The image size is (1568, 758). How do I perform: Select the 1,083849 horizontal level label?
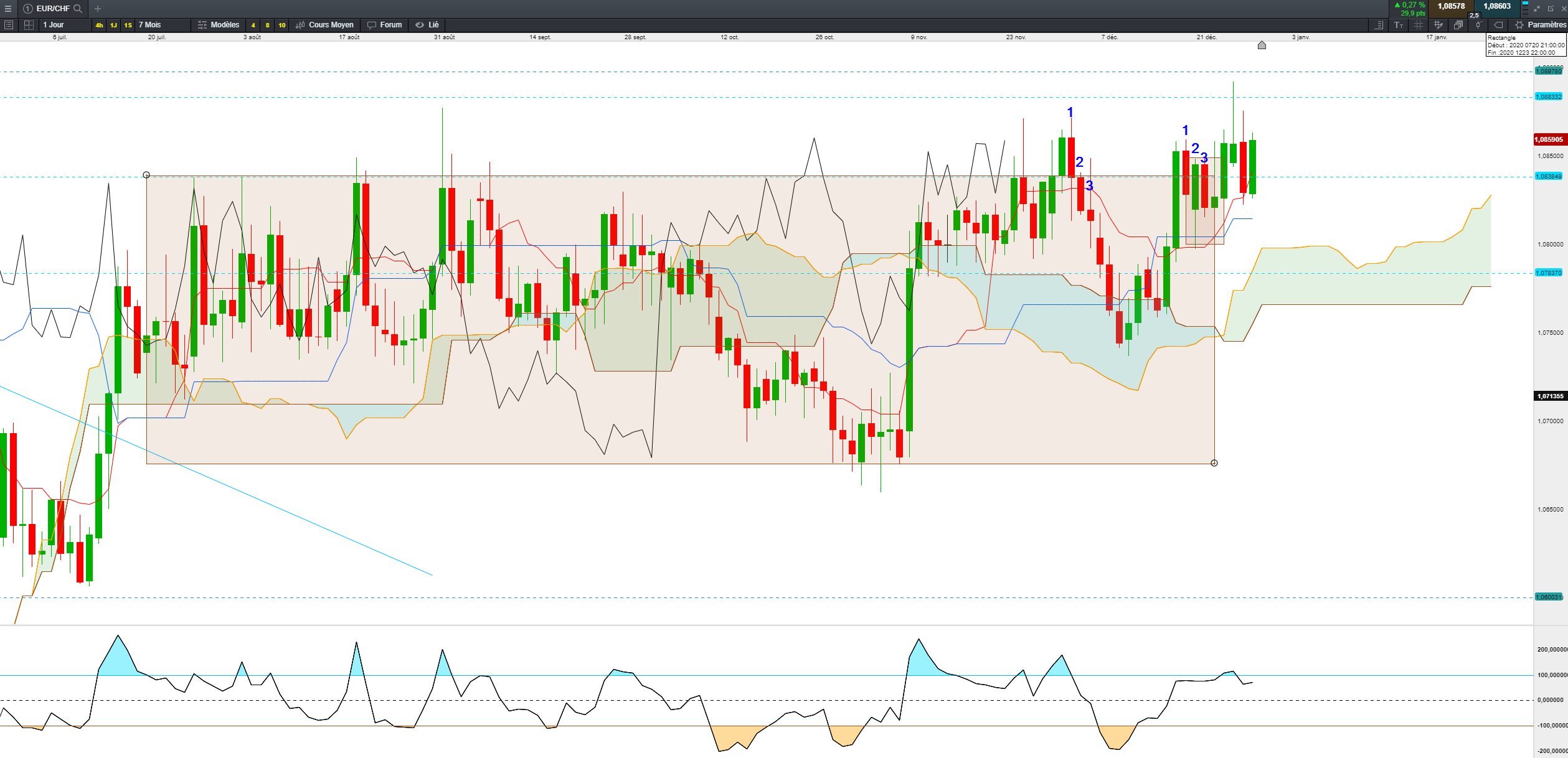click(x=1548, y=177)
